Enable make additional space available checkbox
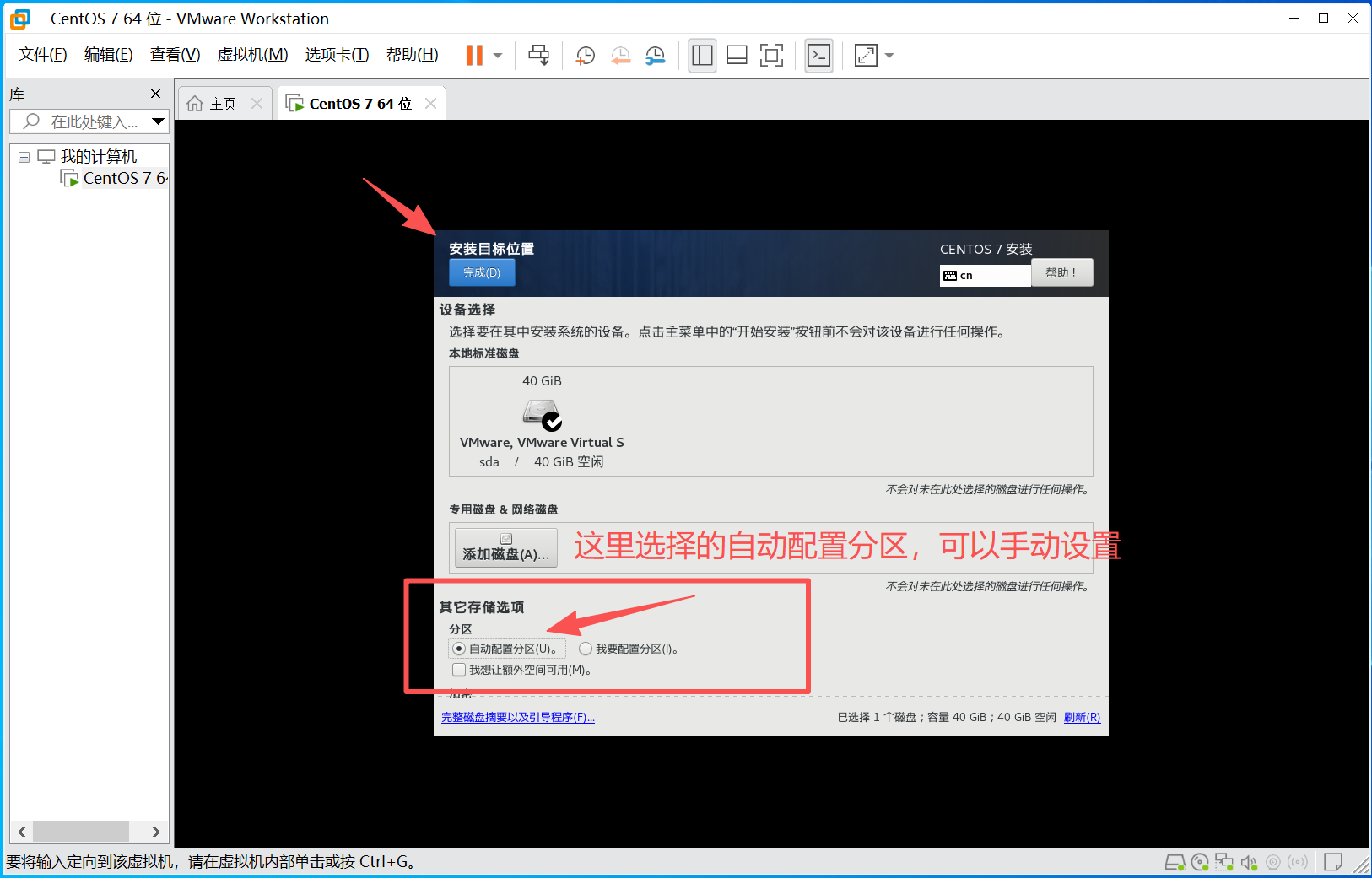This screenshot has height=878, width=1372. tap(459, 670)
